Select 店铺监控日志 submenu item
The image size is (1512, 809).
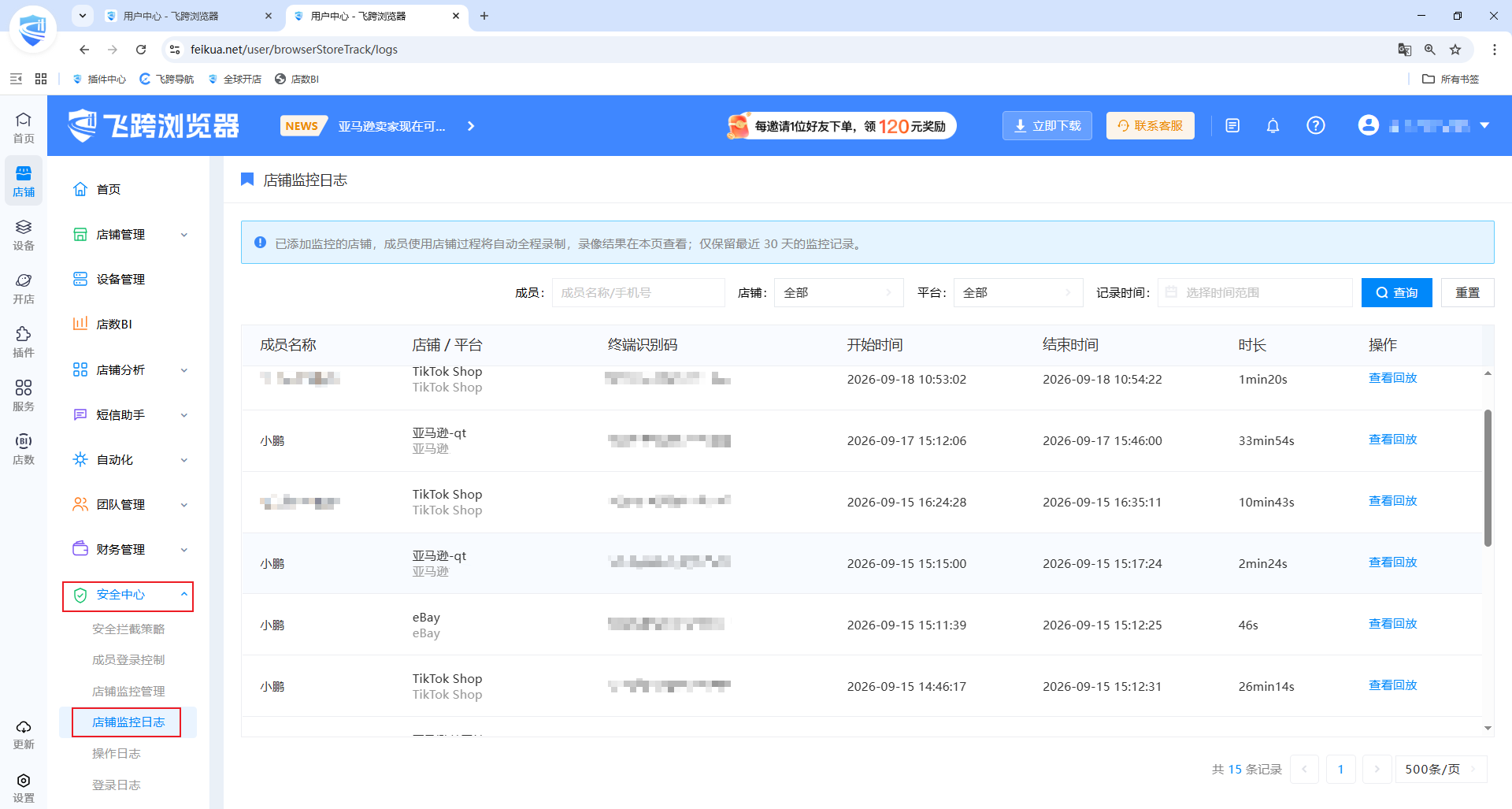[x=128, y=722]
